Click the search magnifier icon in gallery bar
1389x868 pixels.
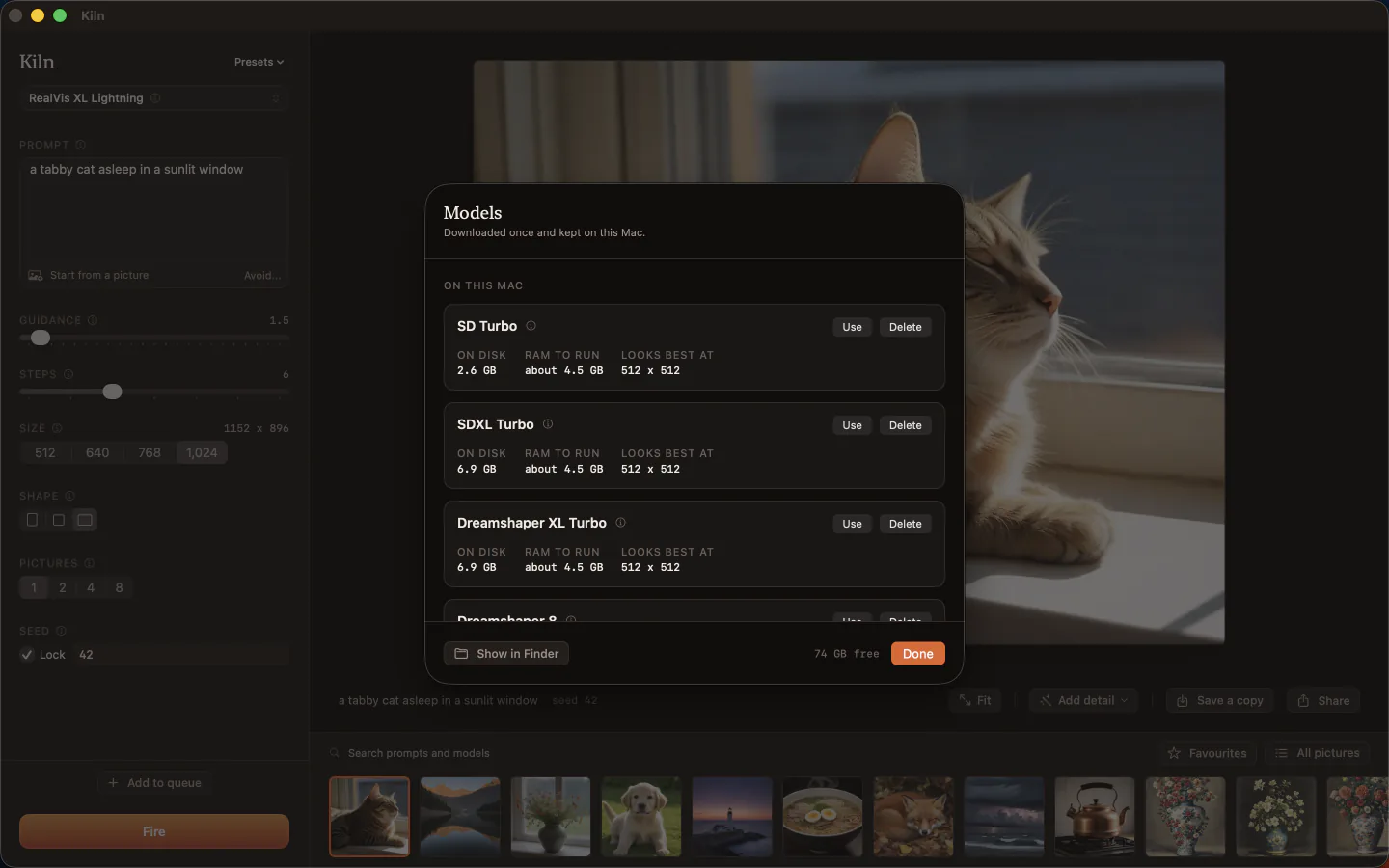[335, 753]
